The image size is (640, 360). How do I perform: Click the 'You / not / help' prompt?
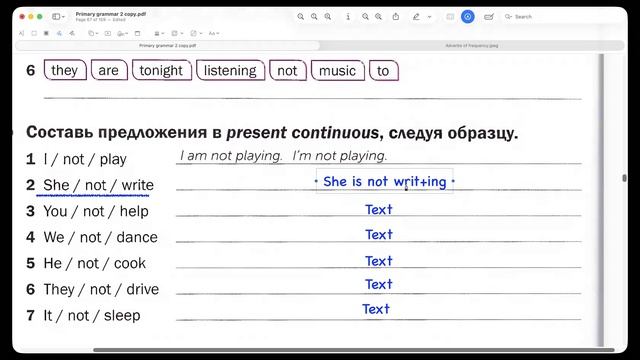pyautogui.click(x=96, y=211)
